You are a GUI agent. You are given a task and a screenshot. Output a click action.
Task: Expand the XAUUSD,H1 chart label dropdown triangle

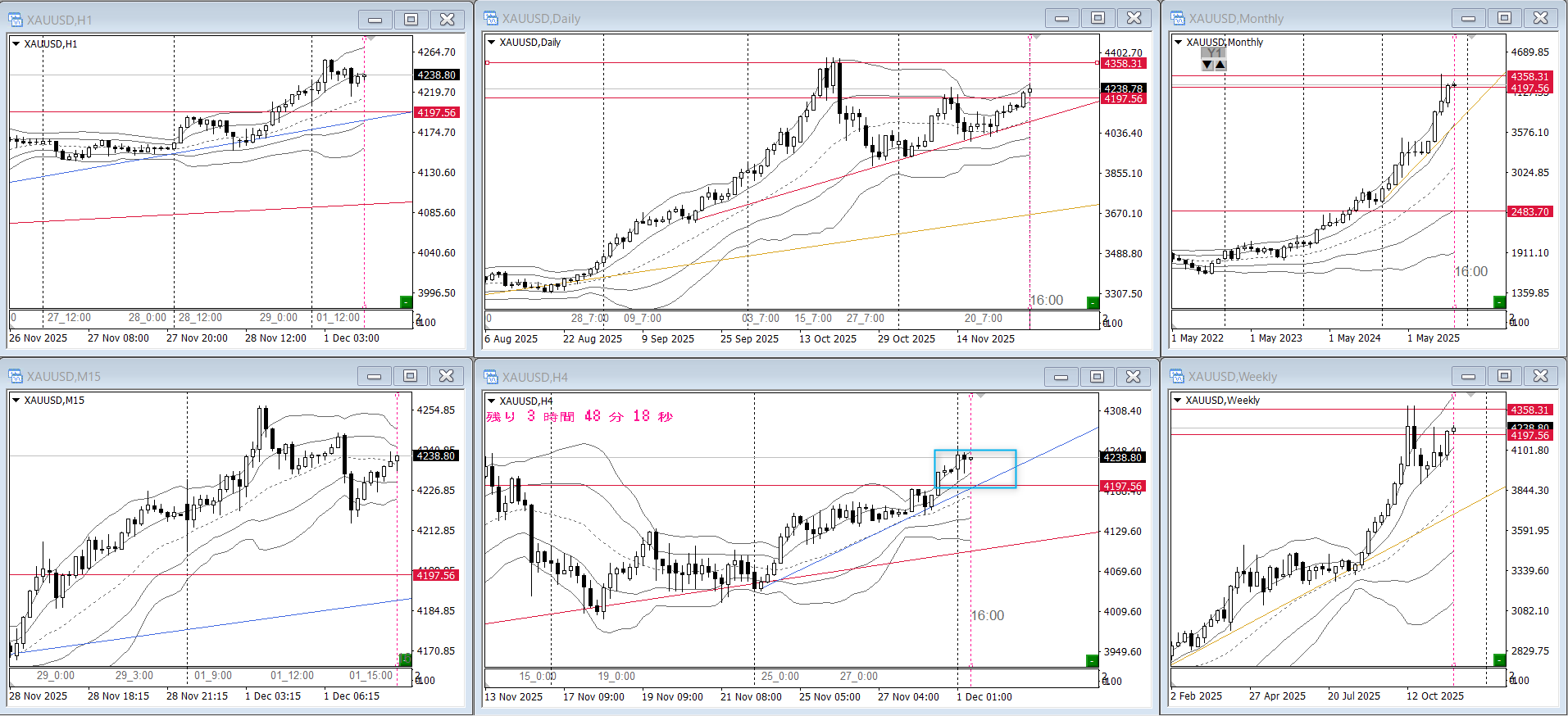(16, 43)
